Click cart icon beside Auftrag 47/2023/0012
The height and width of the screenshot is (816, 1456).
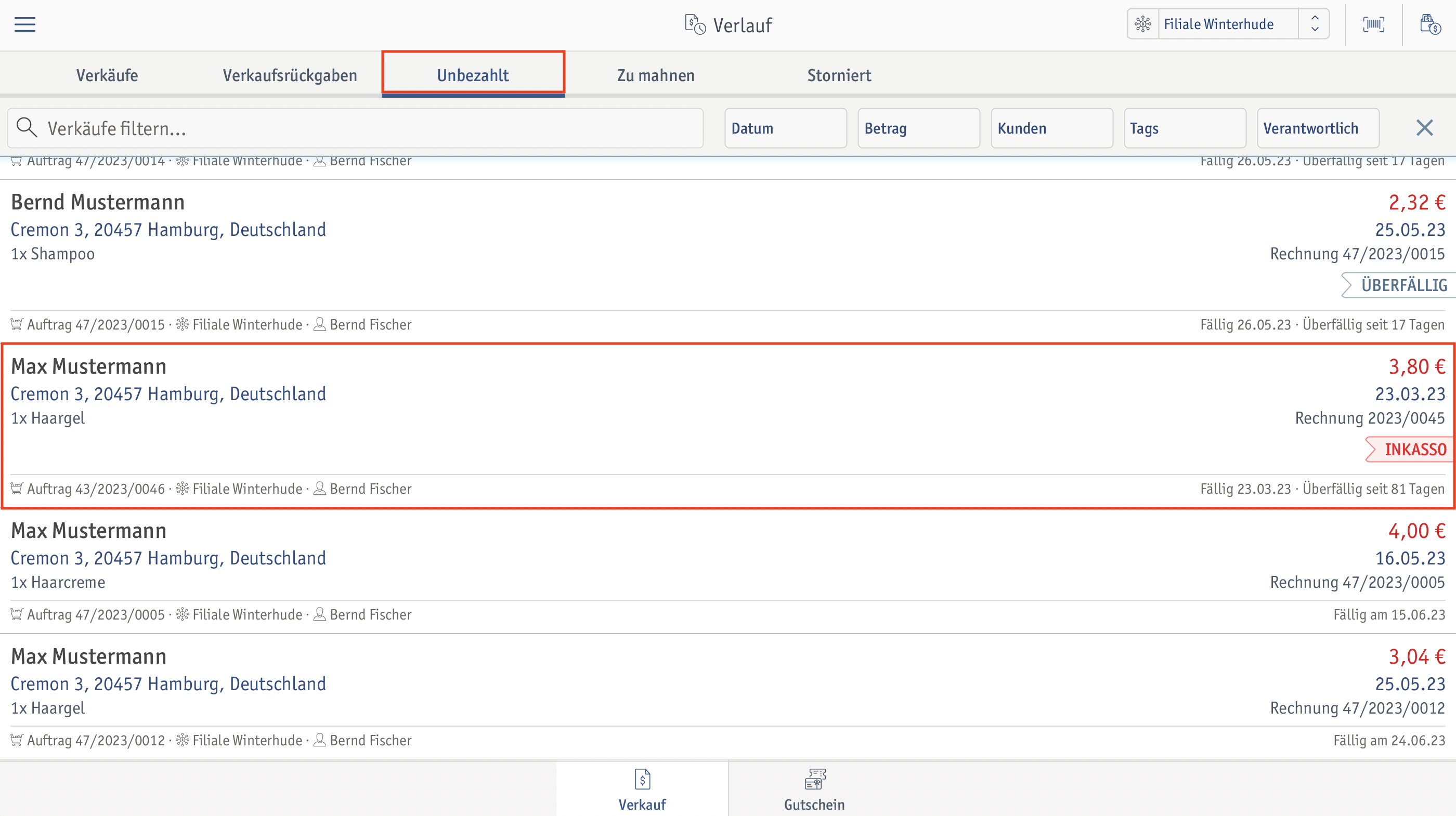[x=17, y=740]
